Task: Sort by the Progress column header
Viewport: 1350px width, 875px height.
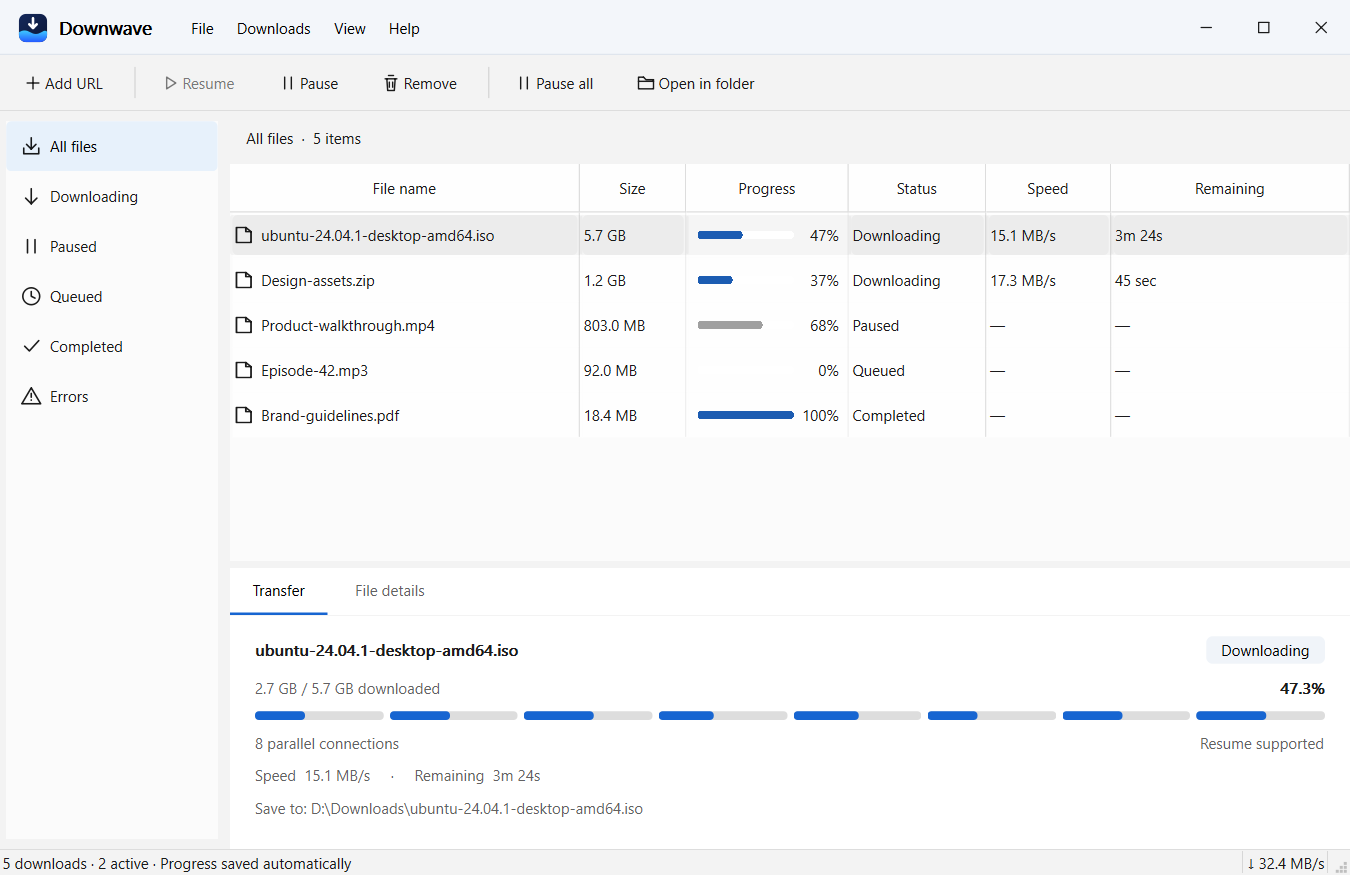Action: [x=767, y=189]
